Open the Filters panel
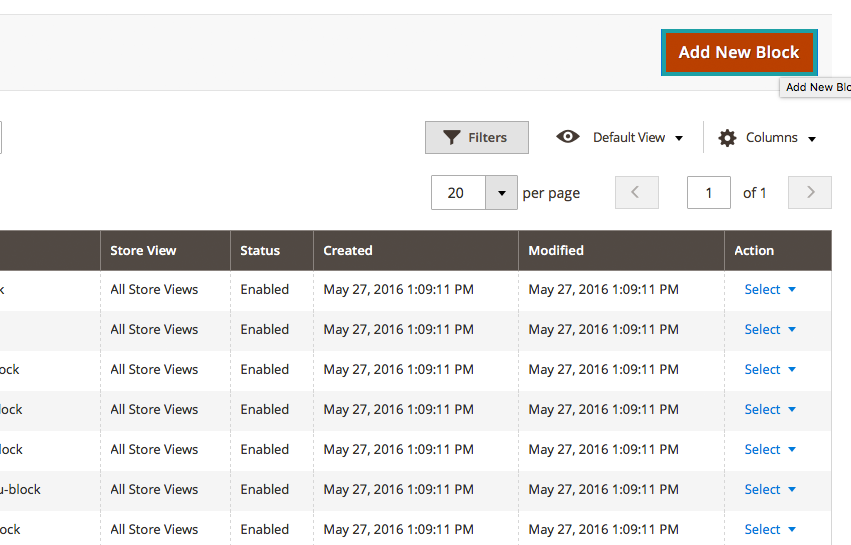The height and width of the screenshot is (545, 851). tap(477, 138)
